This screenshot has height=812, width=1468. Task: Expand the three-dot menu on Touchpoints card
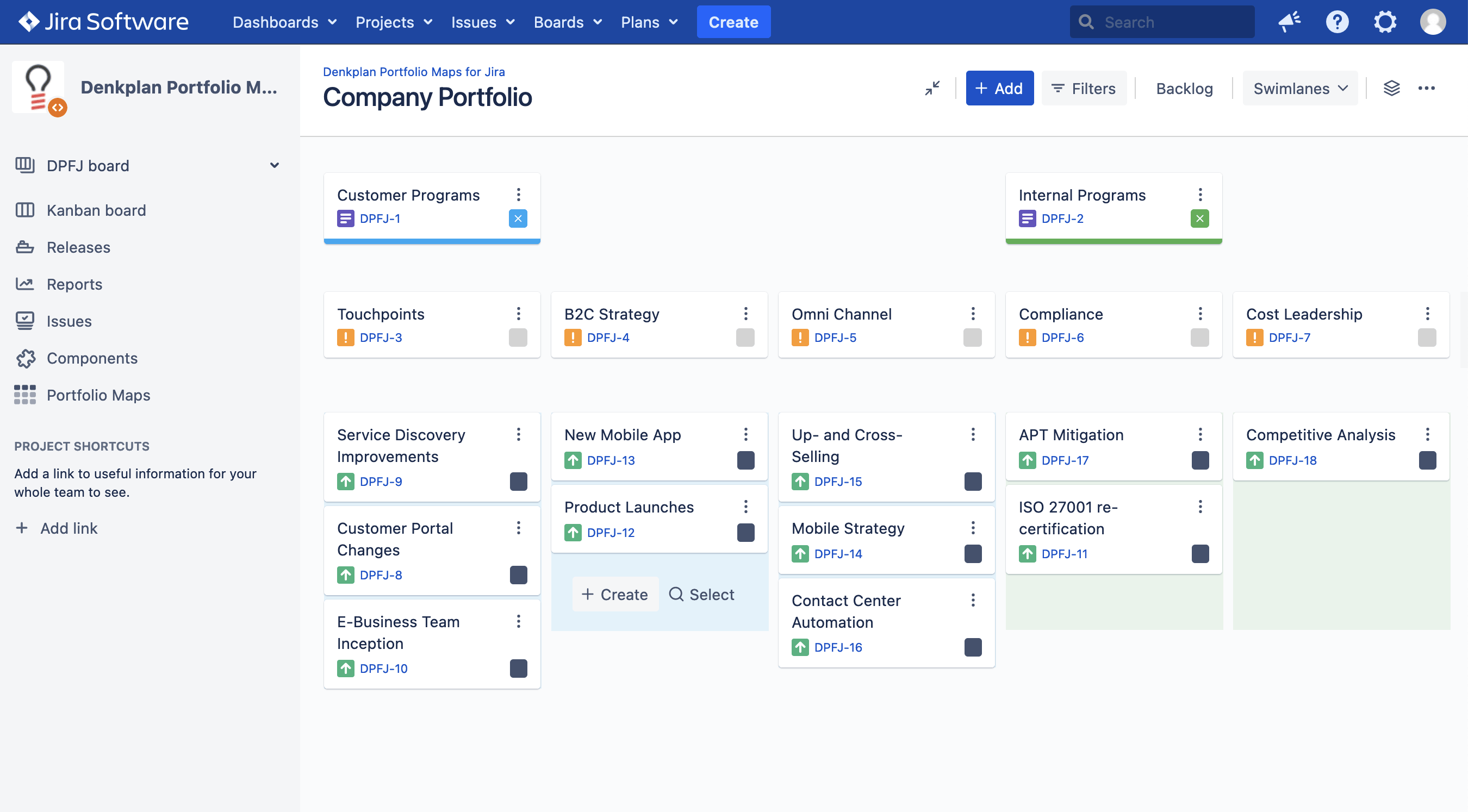point(518,313)
